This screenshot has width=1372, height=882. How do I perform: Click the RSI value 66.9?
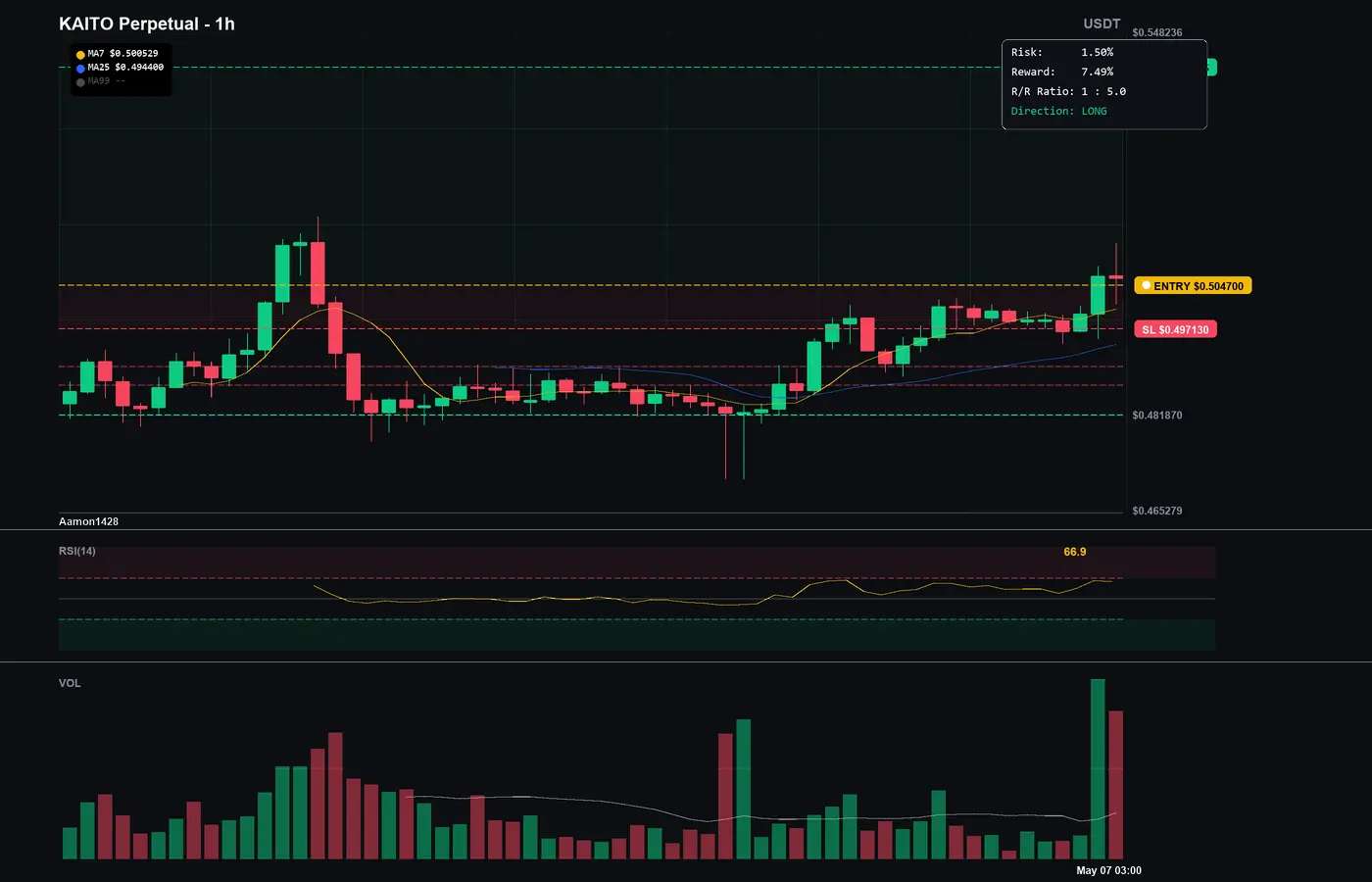point(1075,552)
